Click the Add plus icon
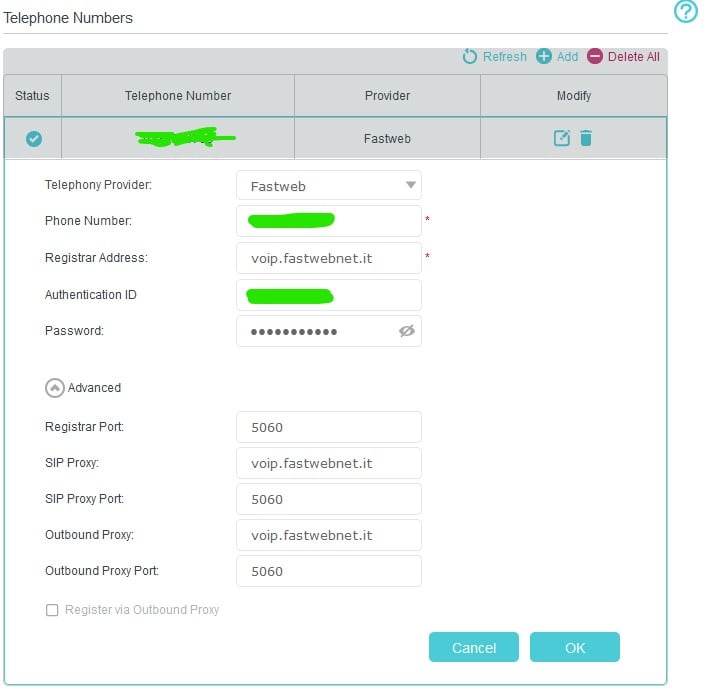This screenshot has height=699, width=711. pos(544,57)
